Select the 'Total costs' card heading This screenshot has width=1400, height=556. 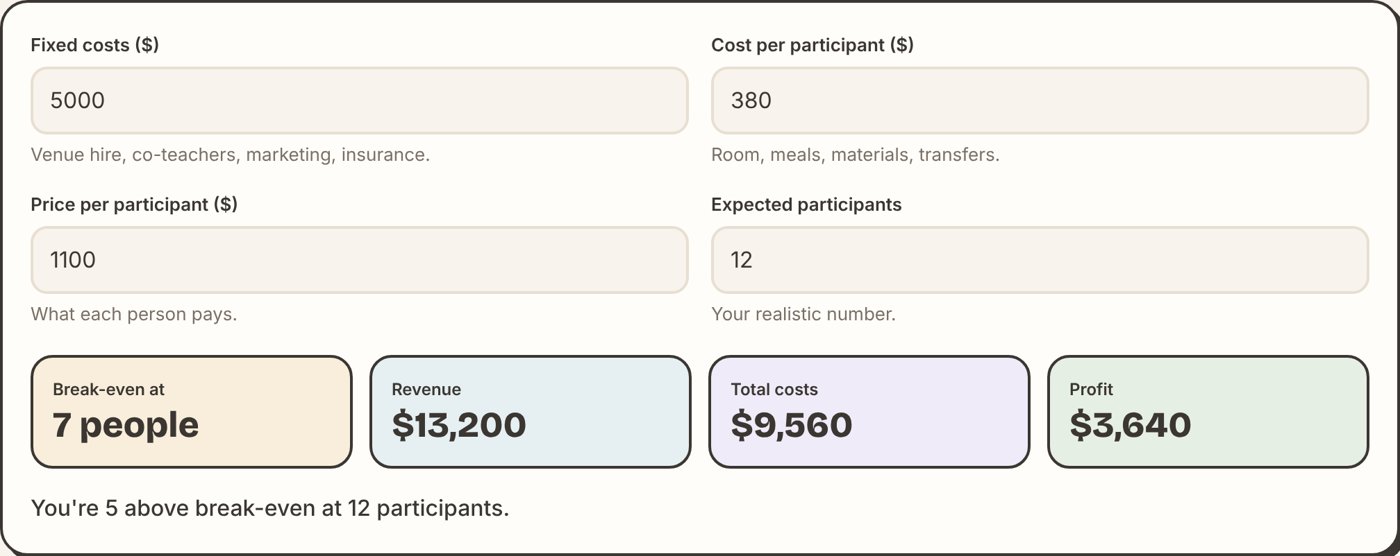[x=774, y=389]
